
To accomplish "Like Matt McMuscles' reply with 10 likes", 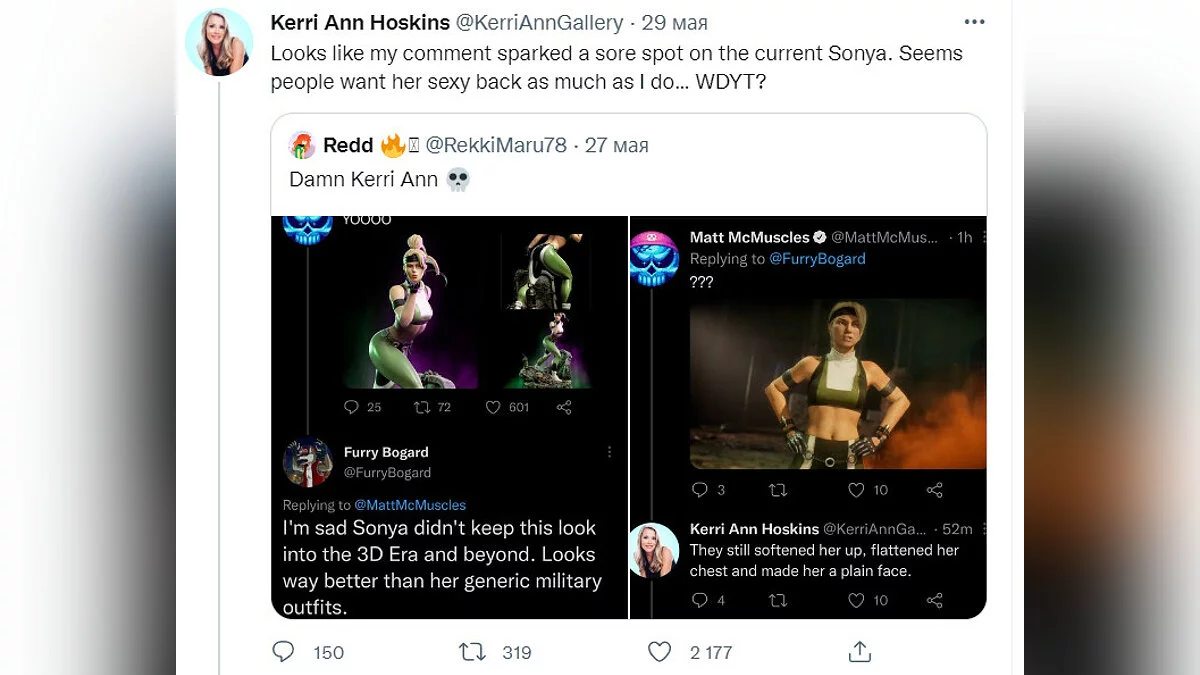I will coord(856,490).
